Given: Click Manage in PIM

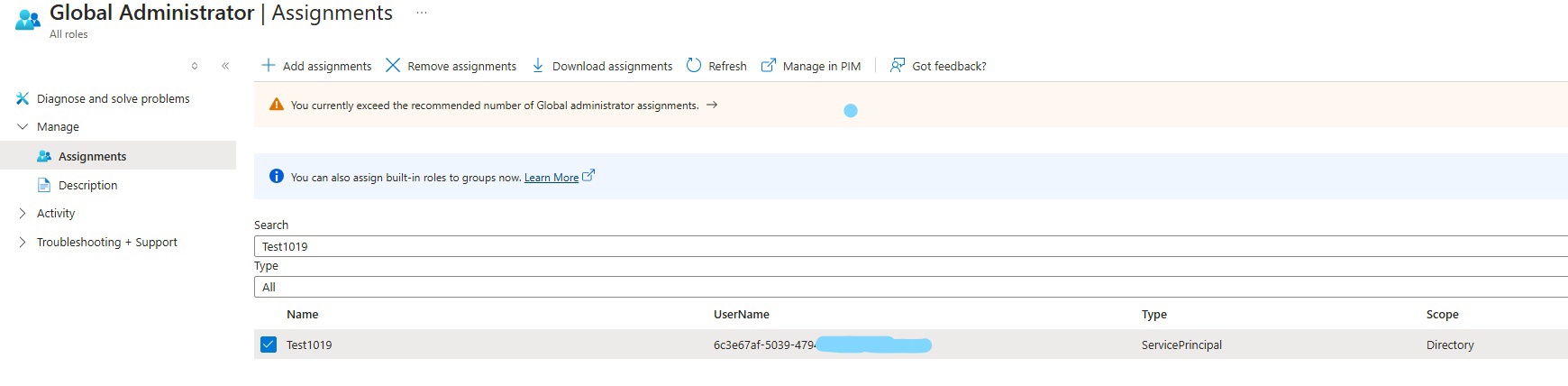Looking at the screenshot, I should coord(822,66).
